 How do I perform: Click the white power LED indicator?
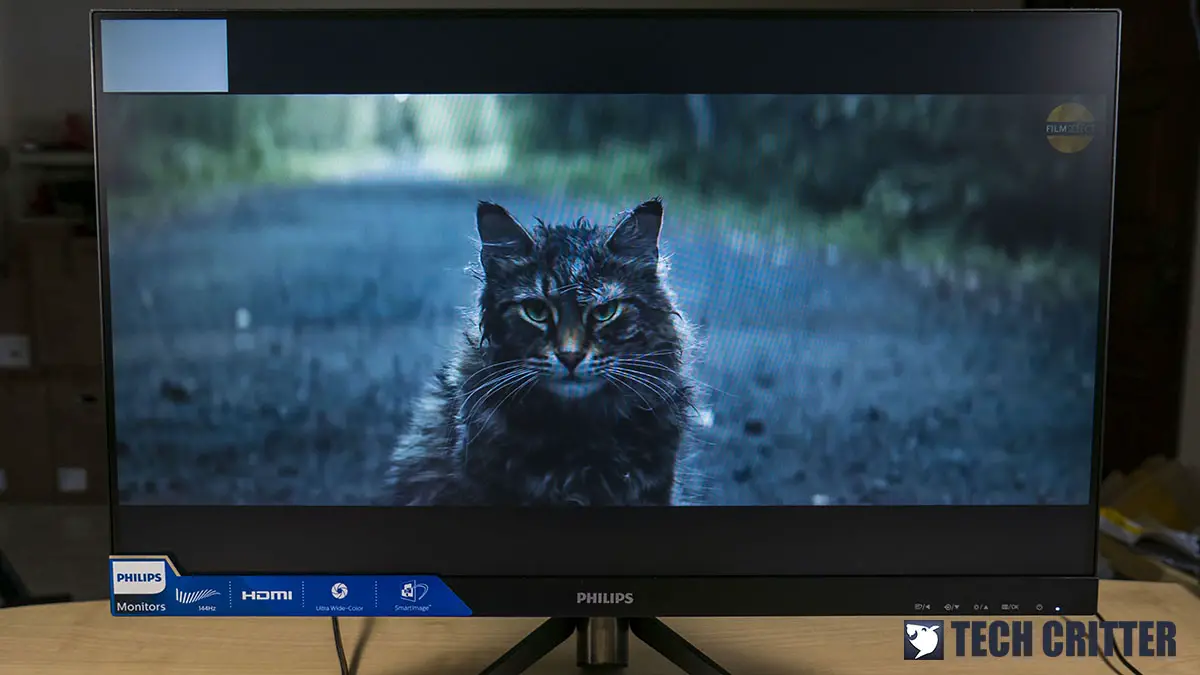(x=1058, y=608)
